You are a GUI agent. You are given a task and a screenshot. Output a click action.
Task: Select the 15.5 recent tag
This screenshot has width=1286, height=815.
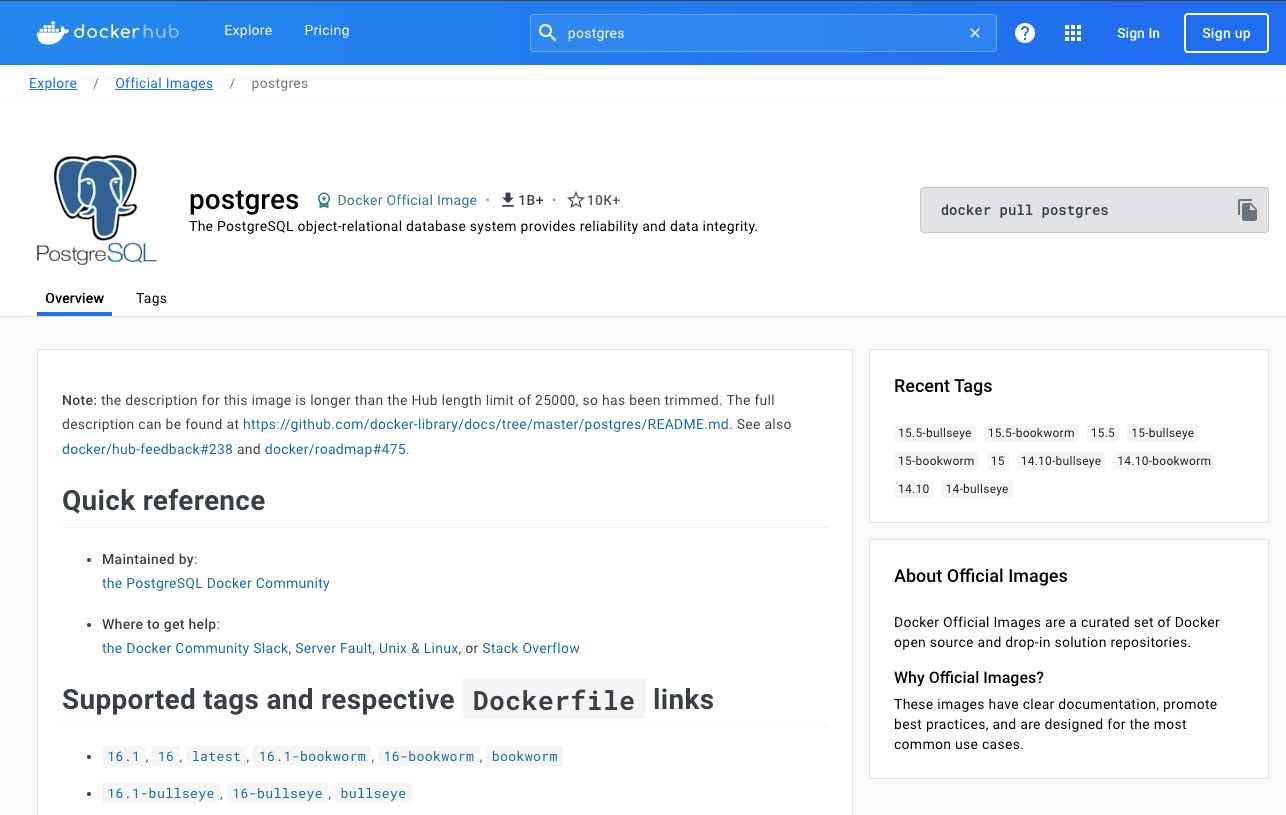pyautogui.click(x=1103, y=433)
